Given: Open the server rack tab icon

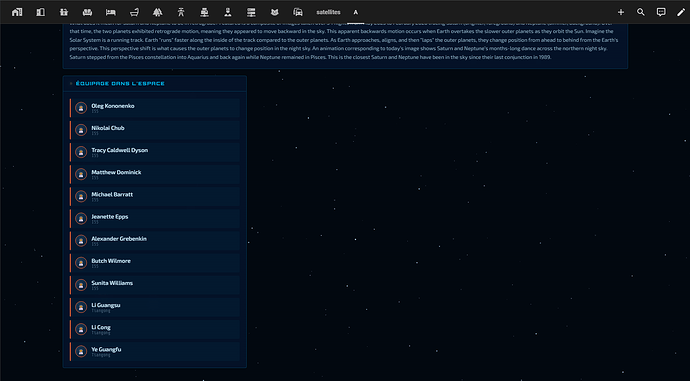Looking at the screenshot, I should [251, 12].
